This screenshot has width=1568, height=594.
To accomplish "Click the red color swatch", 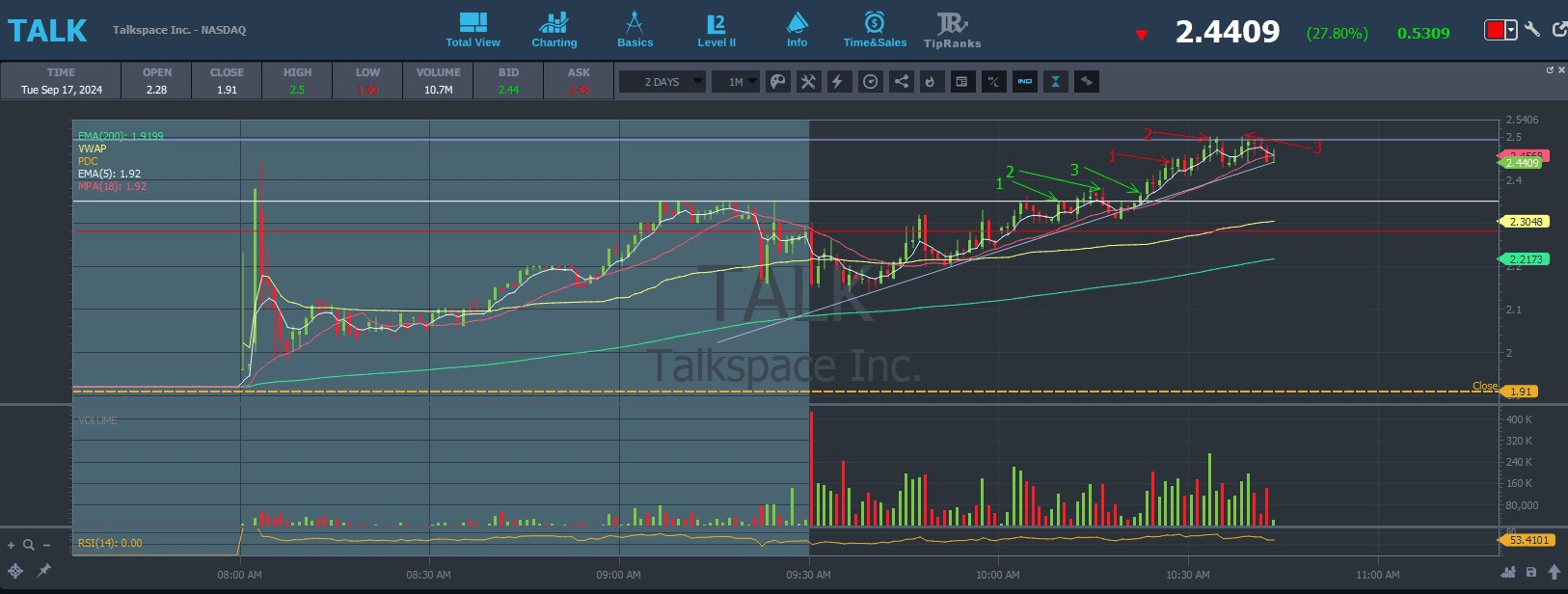I will (1495, 31).
